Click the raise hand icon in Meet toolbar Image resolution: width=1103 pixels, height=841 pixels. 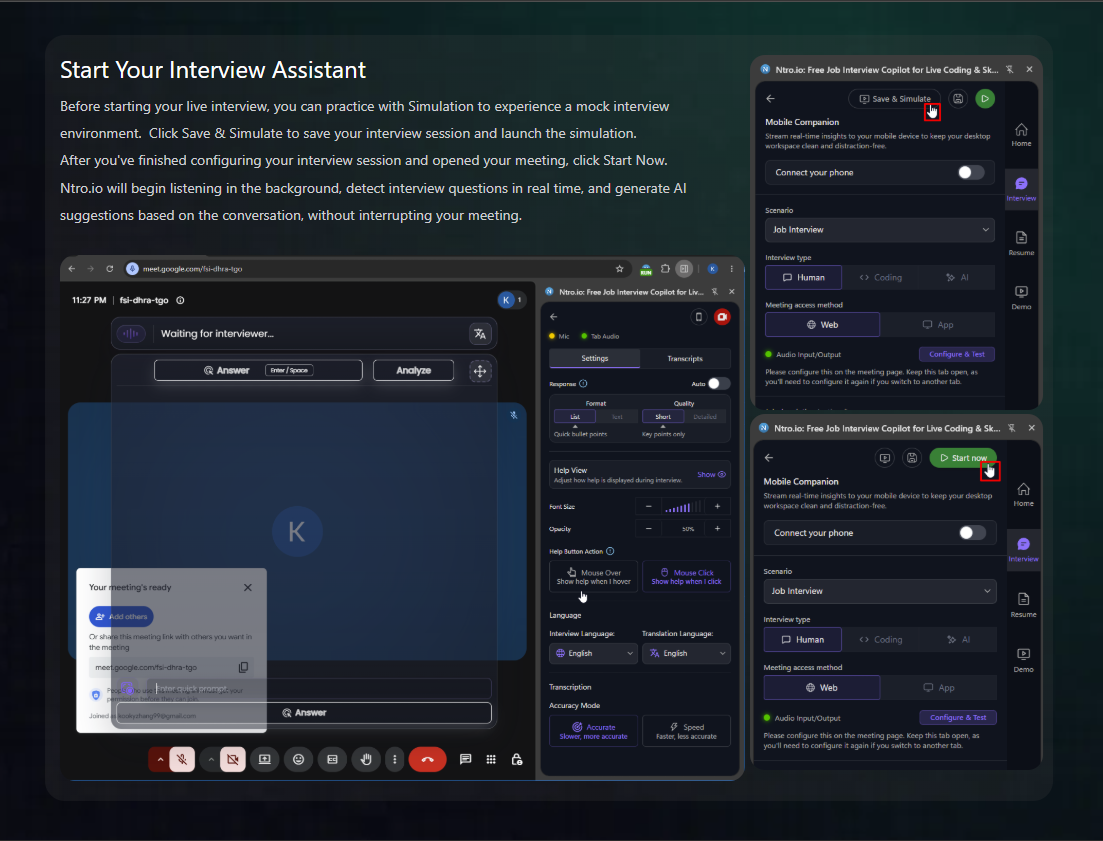pos(366,759)
